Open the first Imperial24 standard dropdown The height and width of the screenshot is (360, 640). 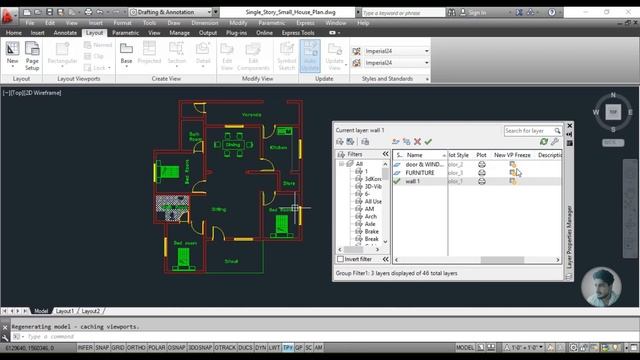point(427,51)
